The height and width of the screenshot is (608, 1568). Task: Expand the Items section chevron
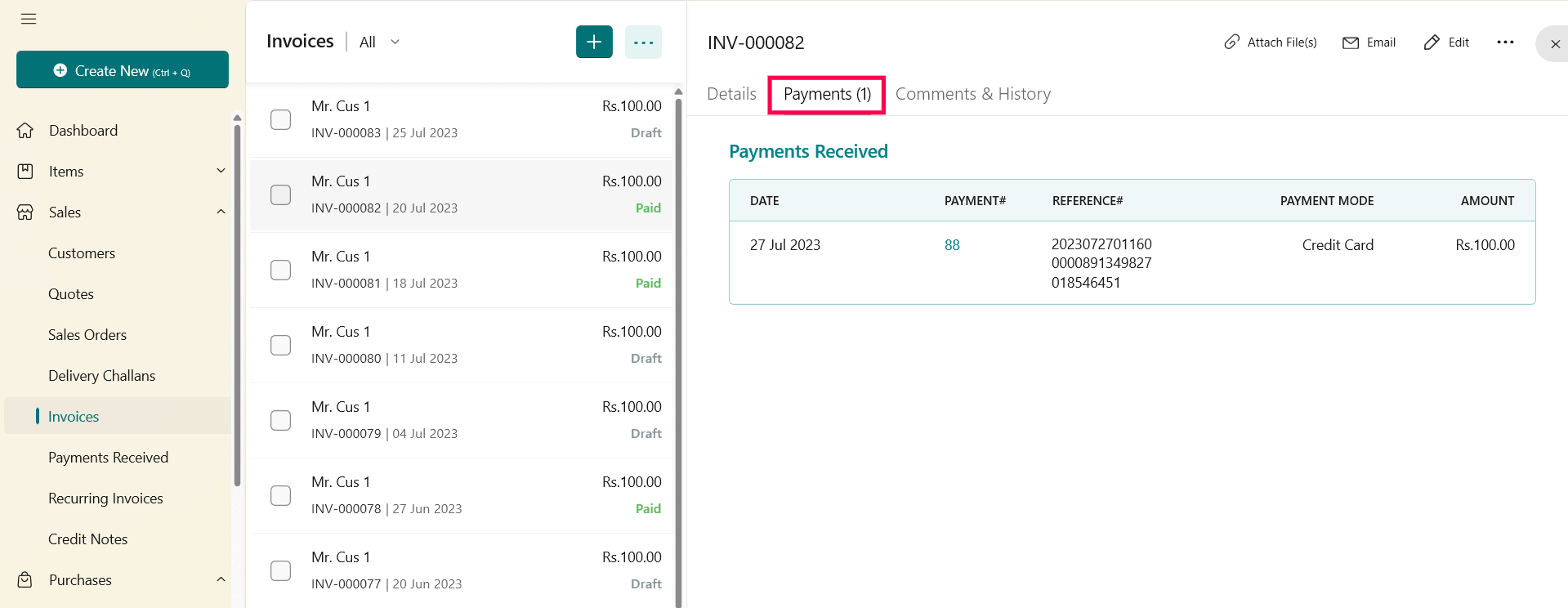(221, 171)
